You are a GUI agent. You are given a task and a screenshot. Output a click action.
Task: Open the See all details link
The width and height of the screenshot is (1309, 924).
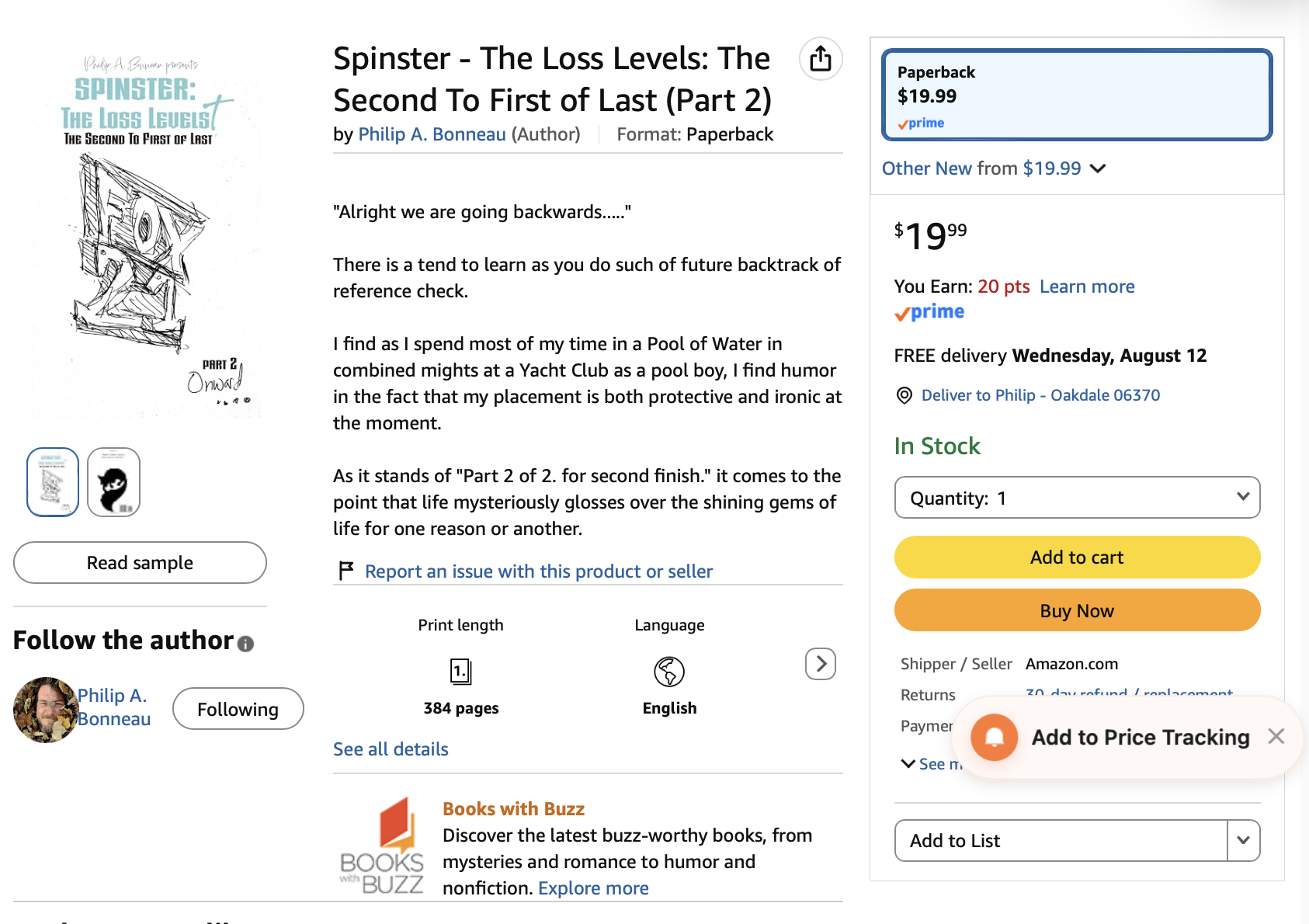tap(391, 749)
